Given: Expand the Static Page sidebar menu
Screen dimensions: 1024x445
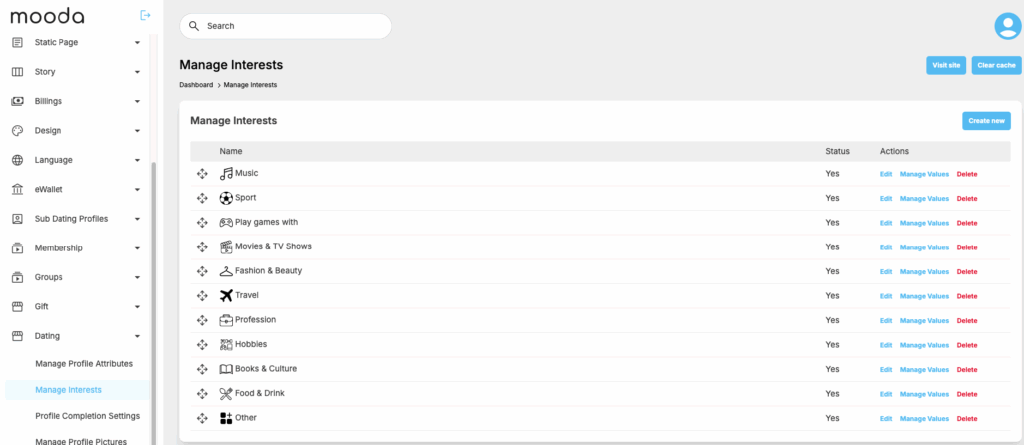Looking at the screenshot, I should pos(137,43).
